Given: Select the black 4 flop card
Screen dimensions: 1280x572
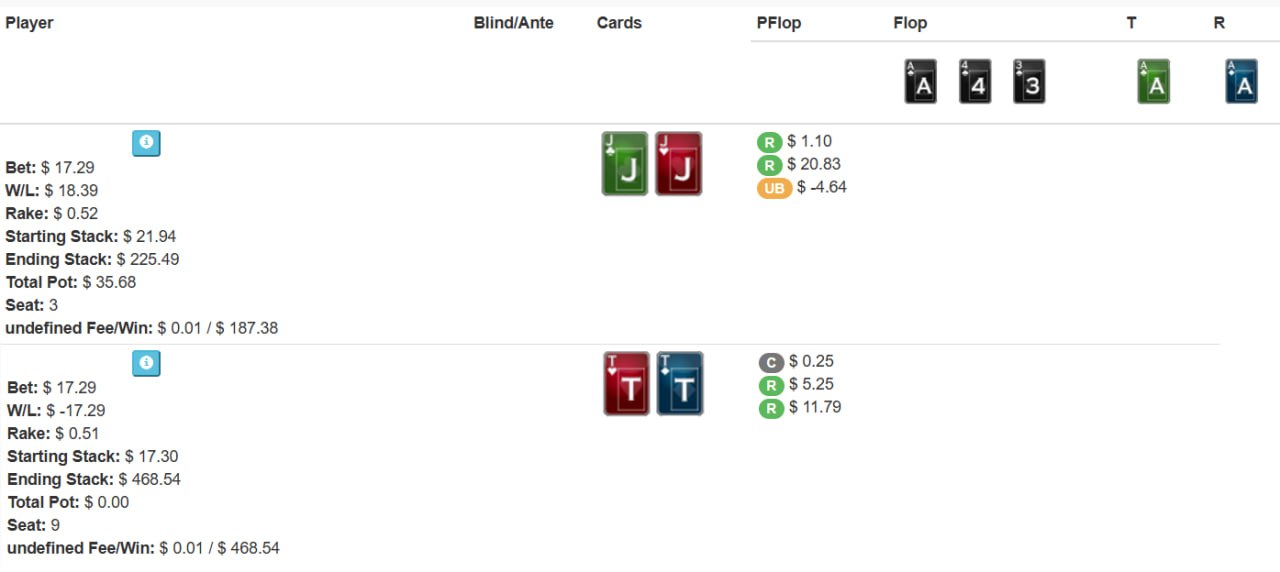Looking at the screenshot, I should [975, 82].
